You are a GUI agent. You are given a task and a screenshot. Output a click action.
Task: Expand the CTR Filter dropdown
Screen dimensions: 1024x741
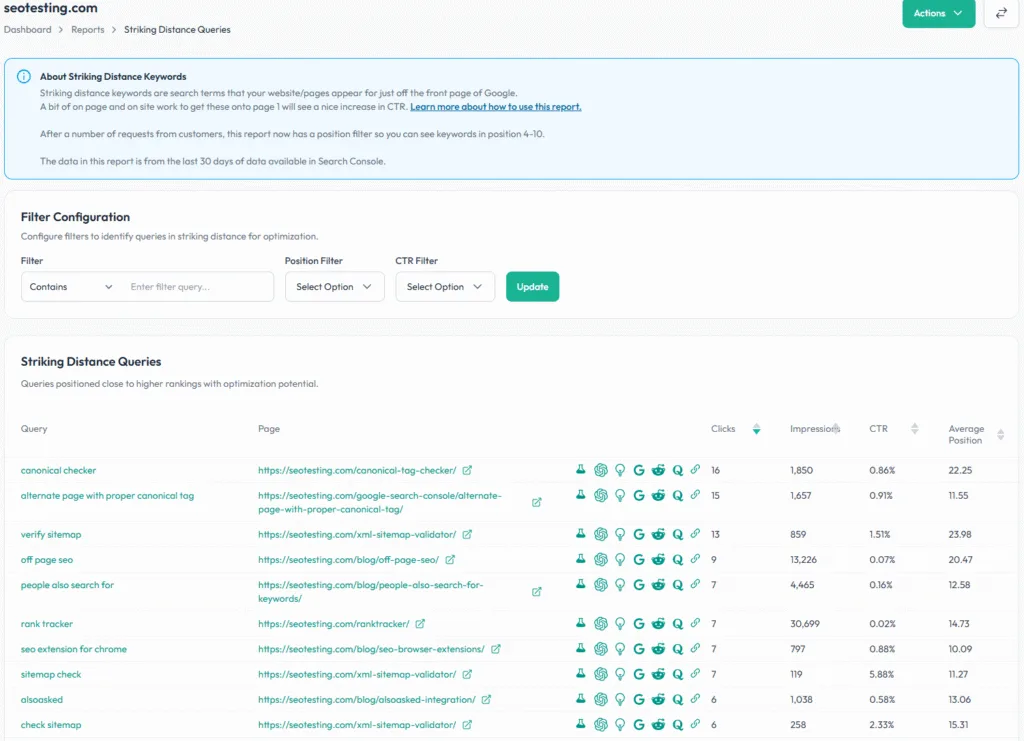[444, 286]
